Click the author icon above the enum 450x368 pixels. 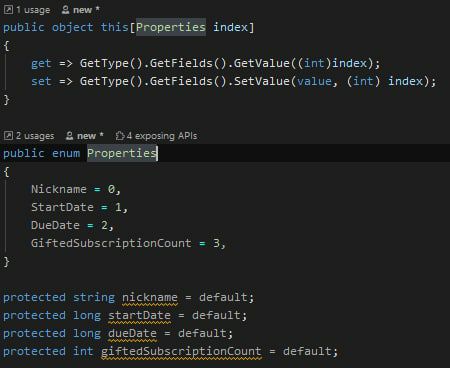click(69, 136)
